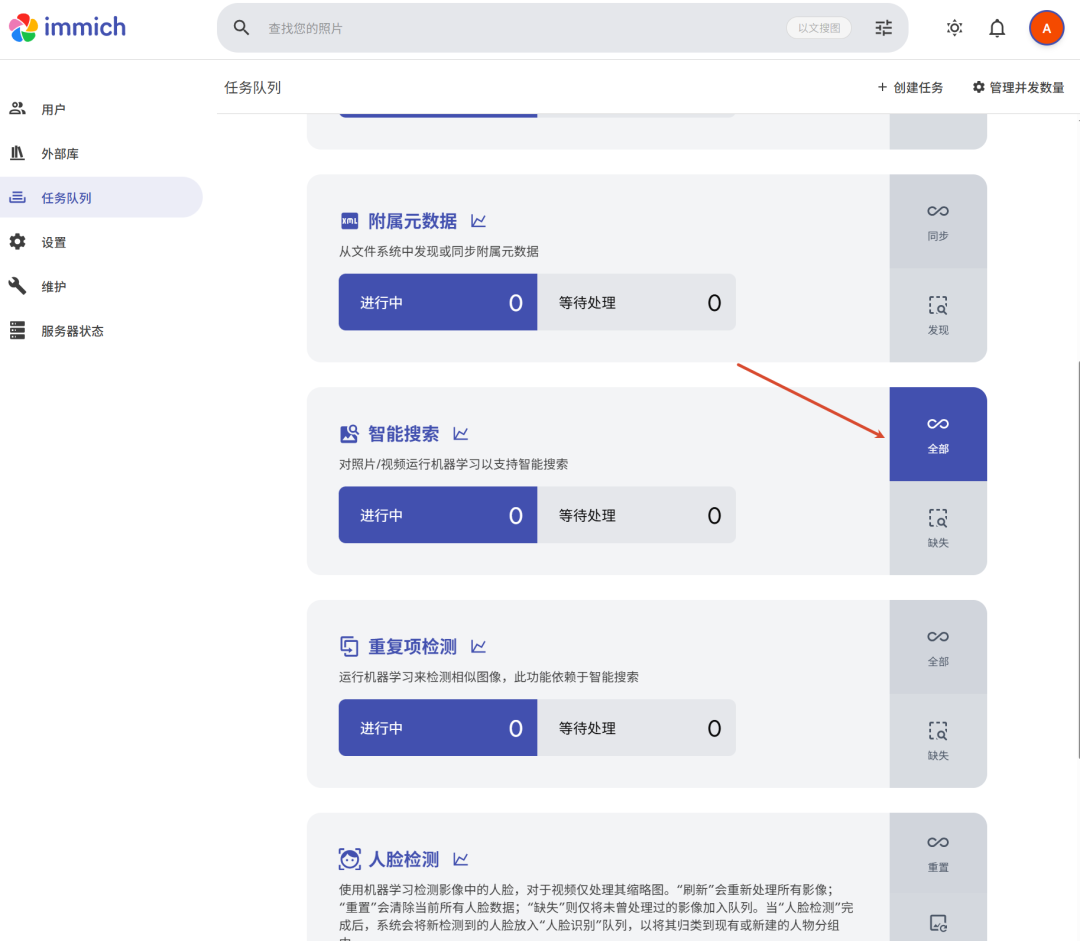Click 同步 button for 附属元数据
Screen dimensions: 1080x941
tap(938, 221)
